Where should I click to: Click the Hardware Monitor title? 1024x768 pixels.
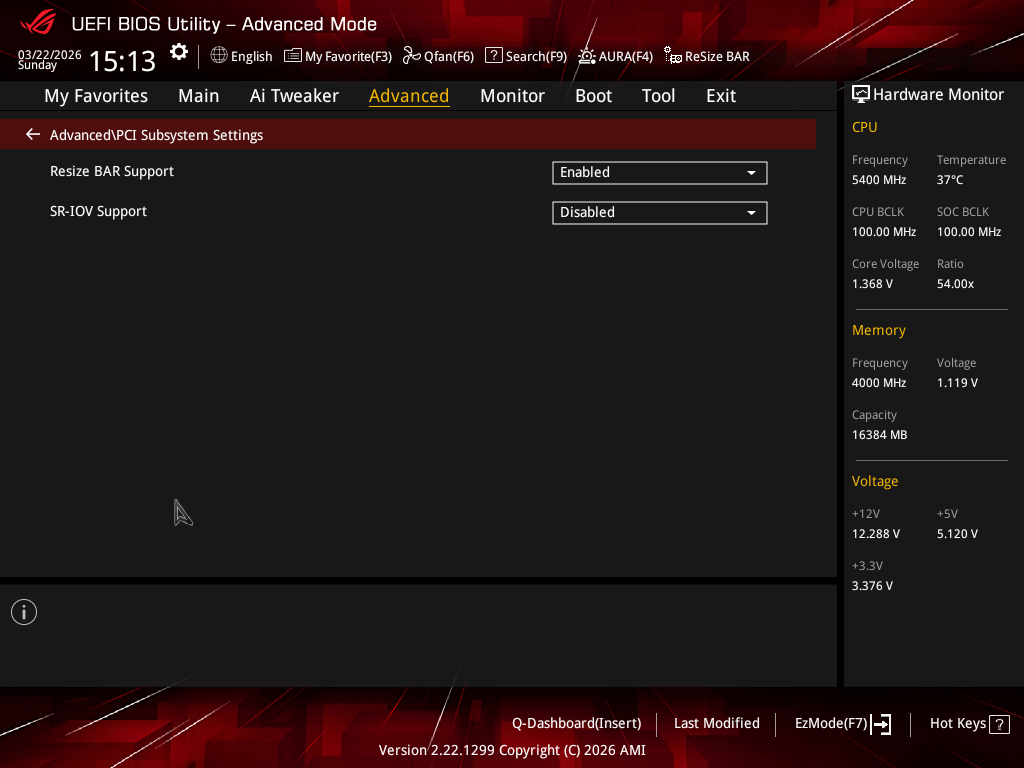(938, 95)
